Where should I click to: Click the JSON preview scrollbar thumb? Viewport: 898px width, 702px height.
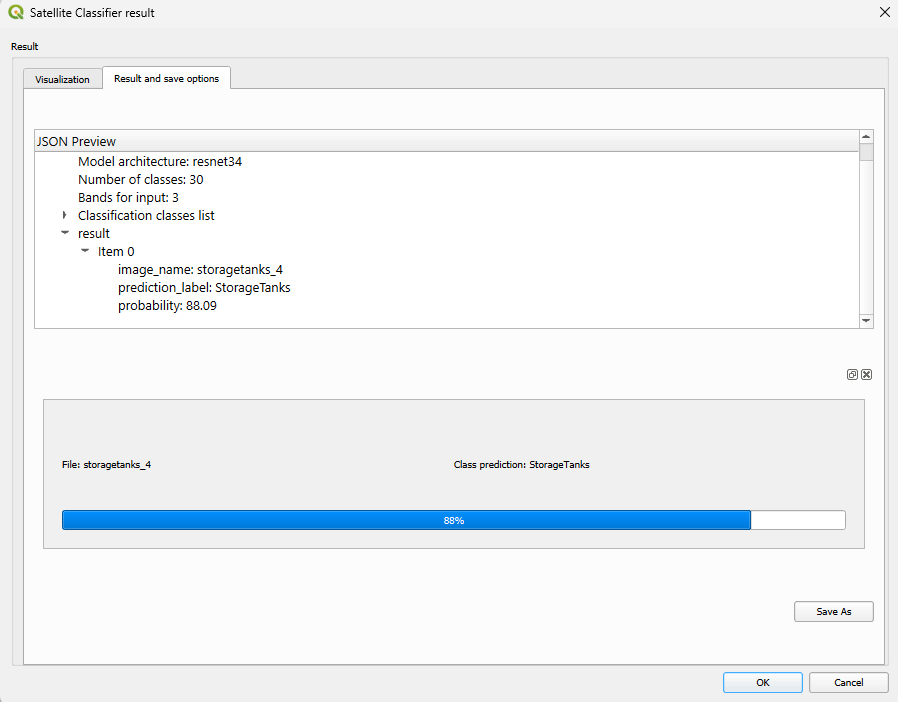click(866, 152)
